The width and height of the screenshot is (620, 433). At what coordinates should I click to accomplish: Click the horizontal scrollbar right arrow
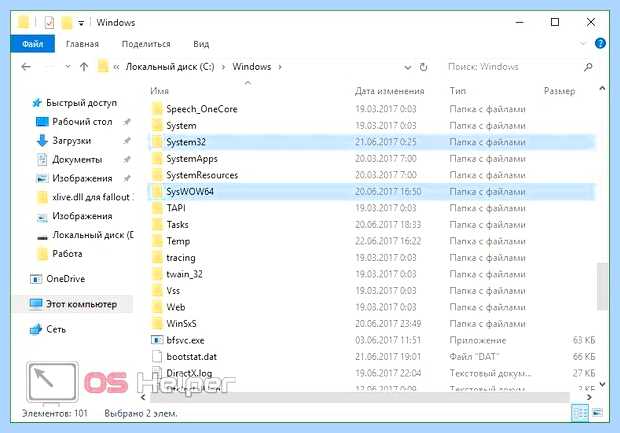pyautogui.click(x=589, y=397)
